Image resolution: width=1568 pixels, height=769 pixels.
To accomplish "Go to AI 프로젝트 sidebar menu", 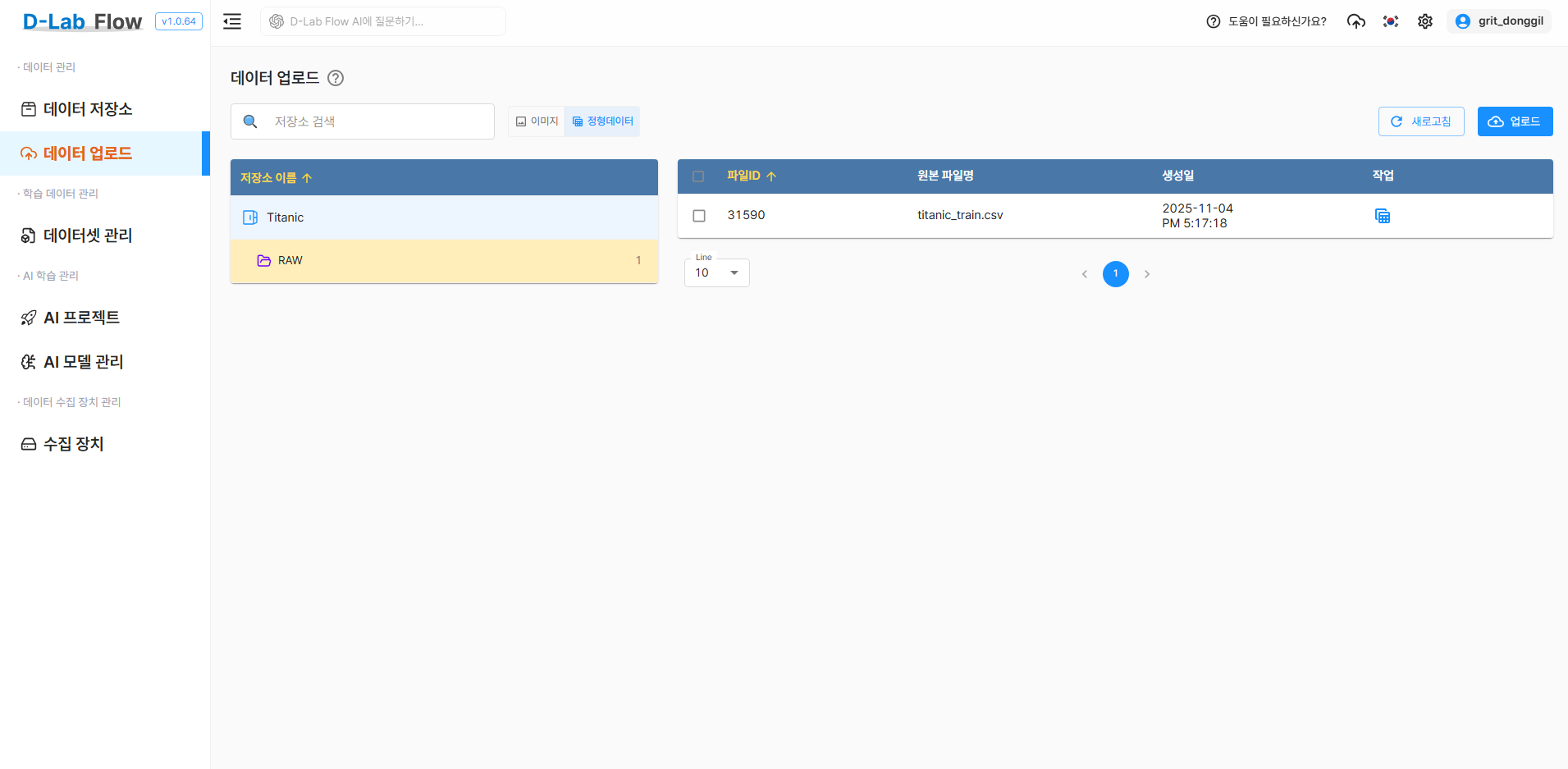I will (81, 318).
